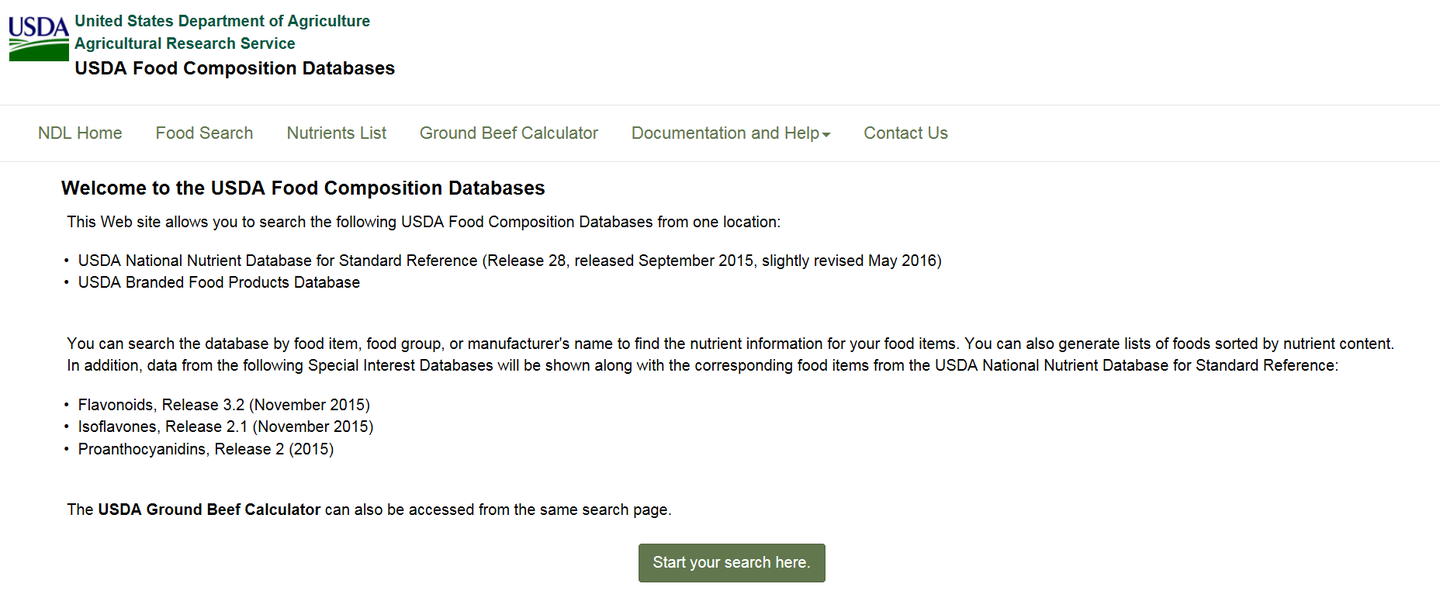
Task: Click the Documentation and Help caret arrow
Action: click(x=826, y=133)
